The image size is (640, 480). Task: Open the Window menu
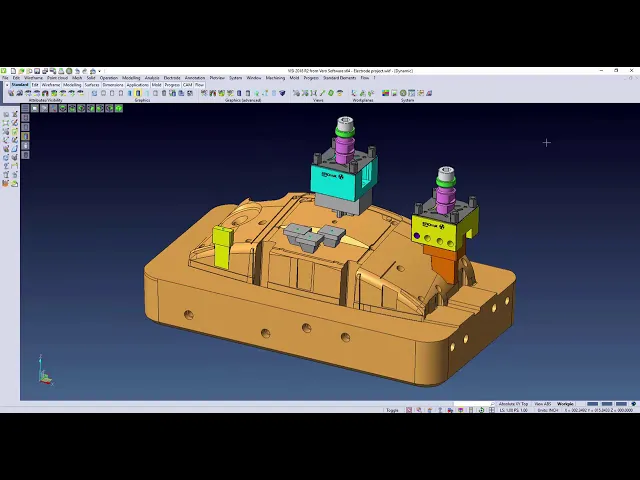click(253, 78)
